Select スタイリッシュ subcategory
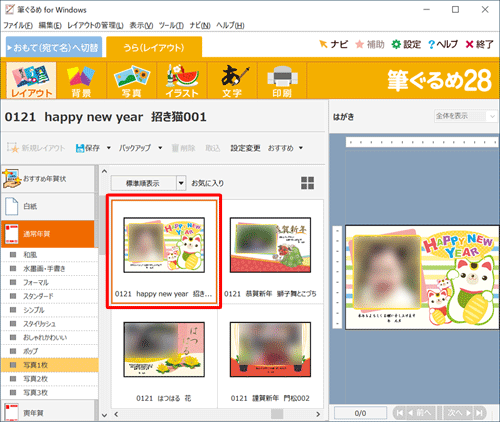Viewport: 500px width, 422px height. 50,324
